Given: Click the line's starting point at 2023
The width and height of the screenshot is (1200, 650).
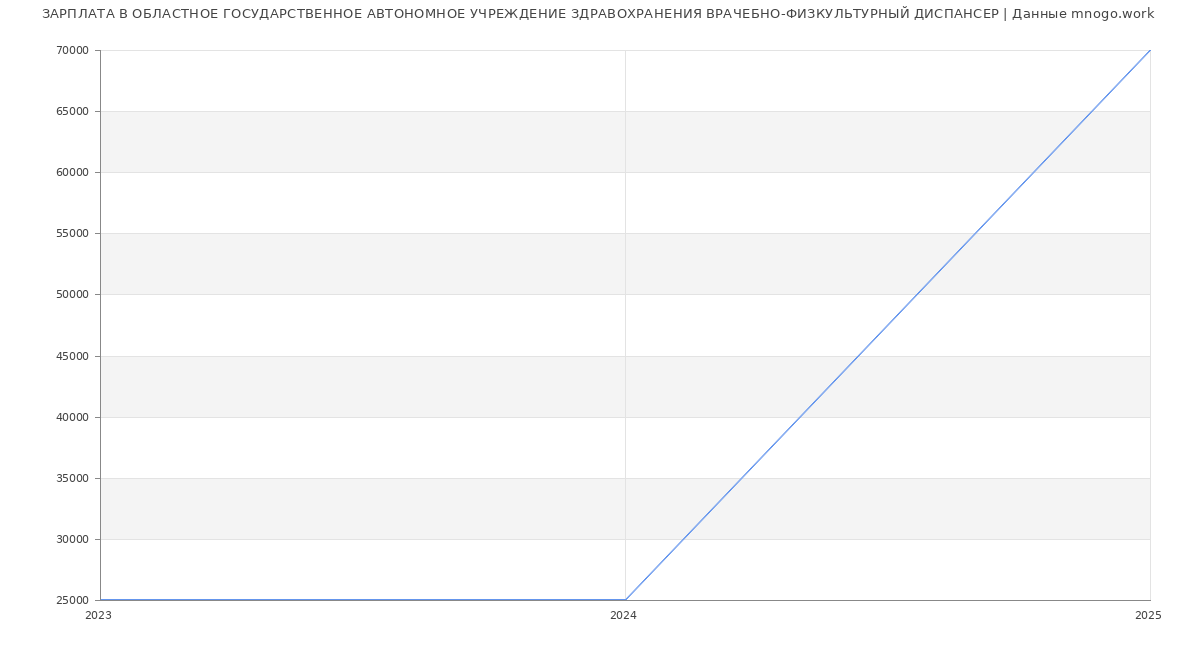Looking at the screenshot, I should (100, 600).
